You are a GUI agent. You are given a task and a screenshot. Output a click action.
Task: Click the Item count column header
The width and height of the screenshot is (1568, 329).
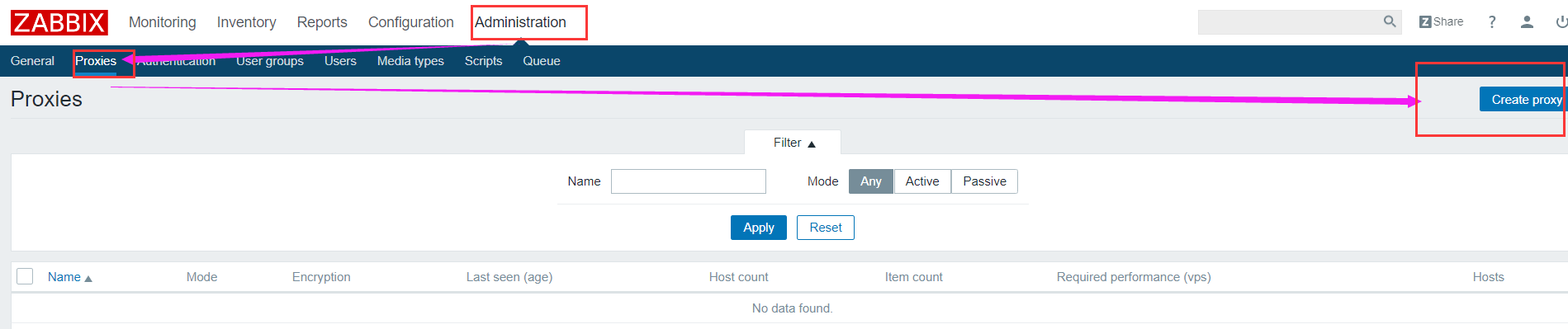click(x=914, y=277)
